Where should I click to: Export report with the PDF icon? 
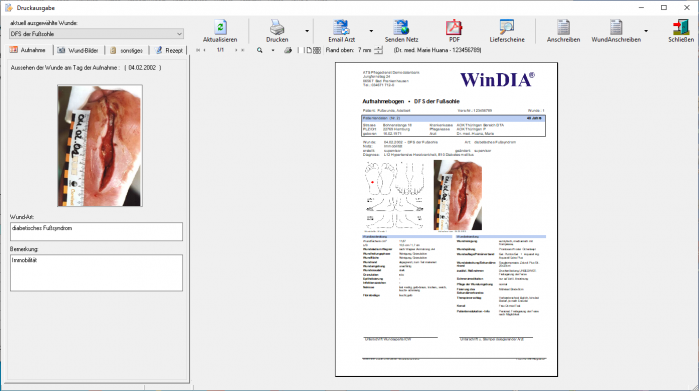point(454,27)
